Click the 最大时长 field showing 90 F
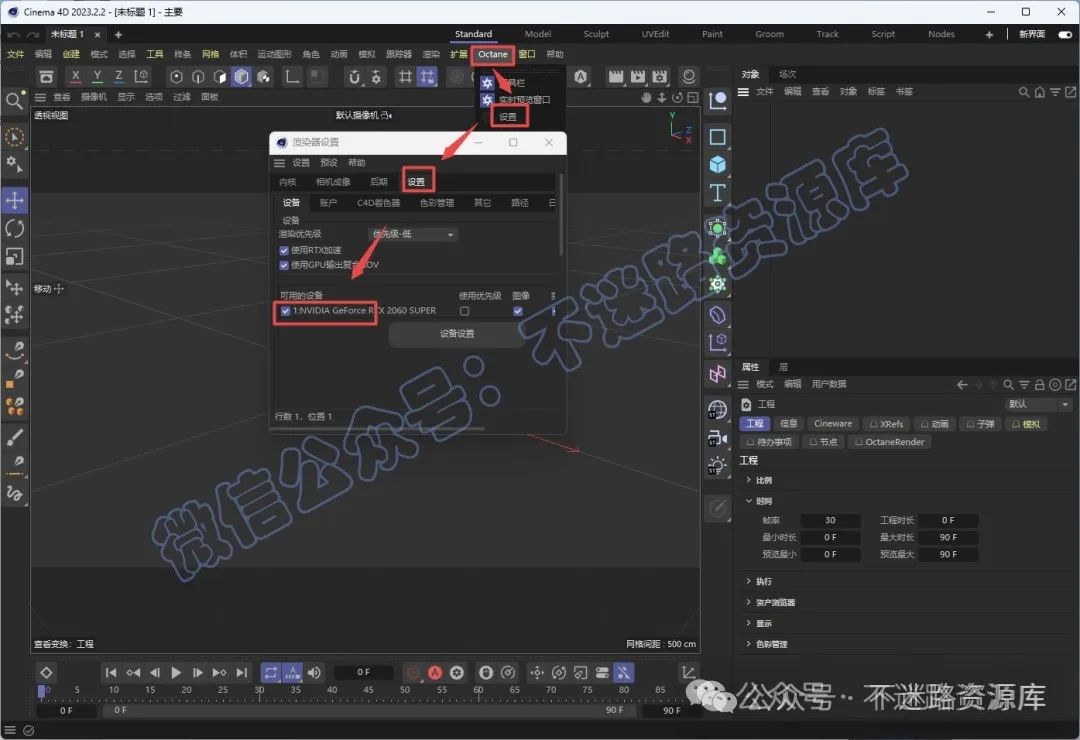The image size is (1080, 740). tap(948, 537)
